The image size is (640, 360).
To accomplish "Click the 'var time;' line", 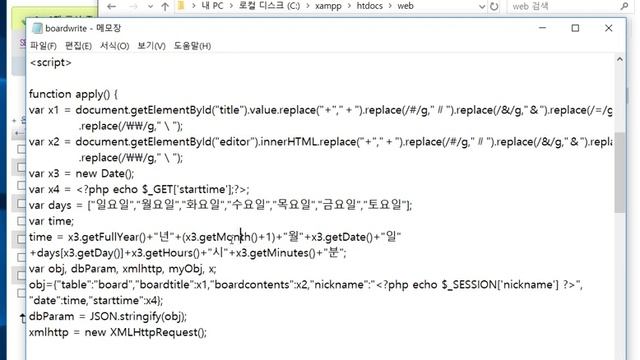I will [51, 221].
